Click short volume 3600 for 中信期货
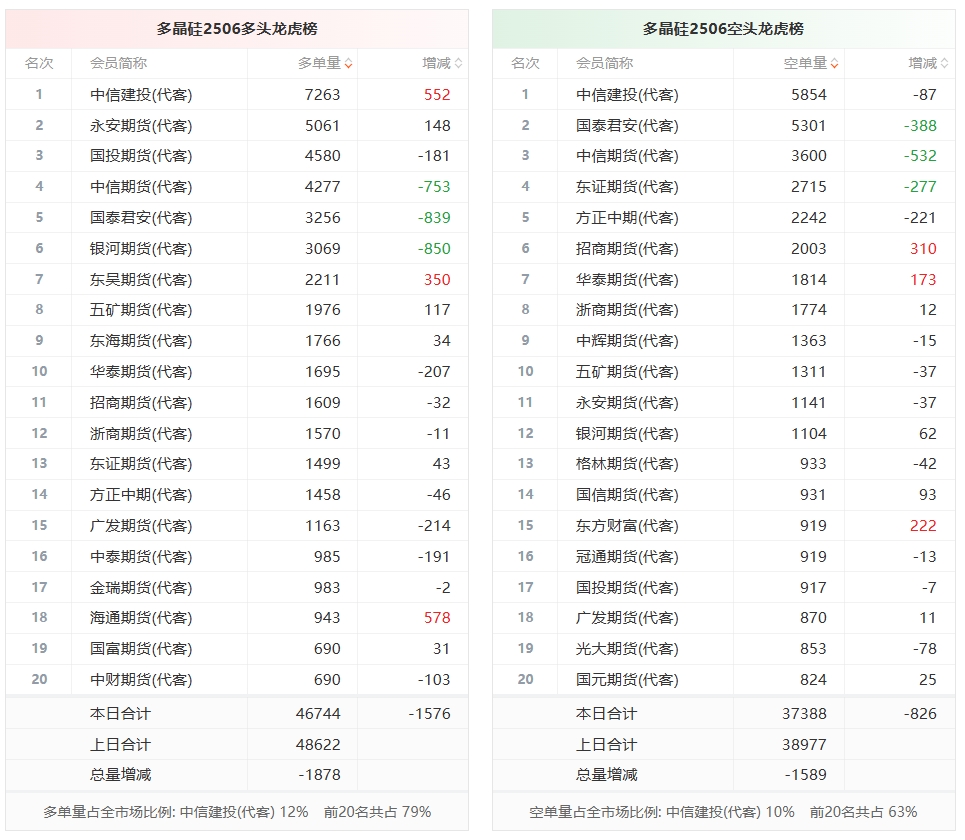965x840 pixels. [809, 156]
